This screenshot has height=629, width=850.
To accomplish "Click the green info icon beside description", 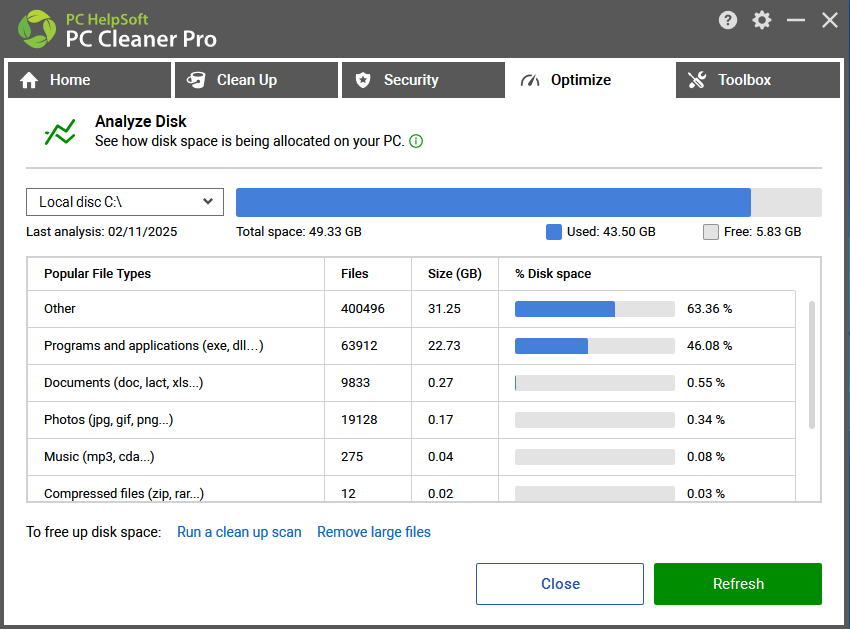I will [x=416, y=142].
